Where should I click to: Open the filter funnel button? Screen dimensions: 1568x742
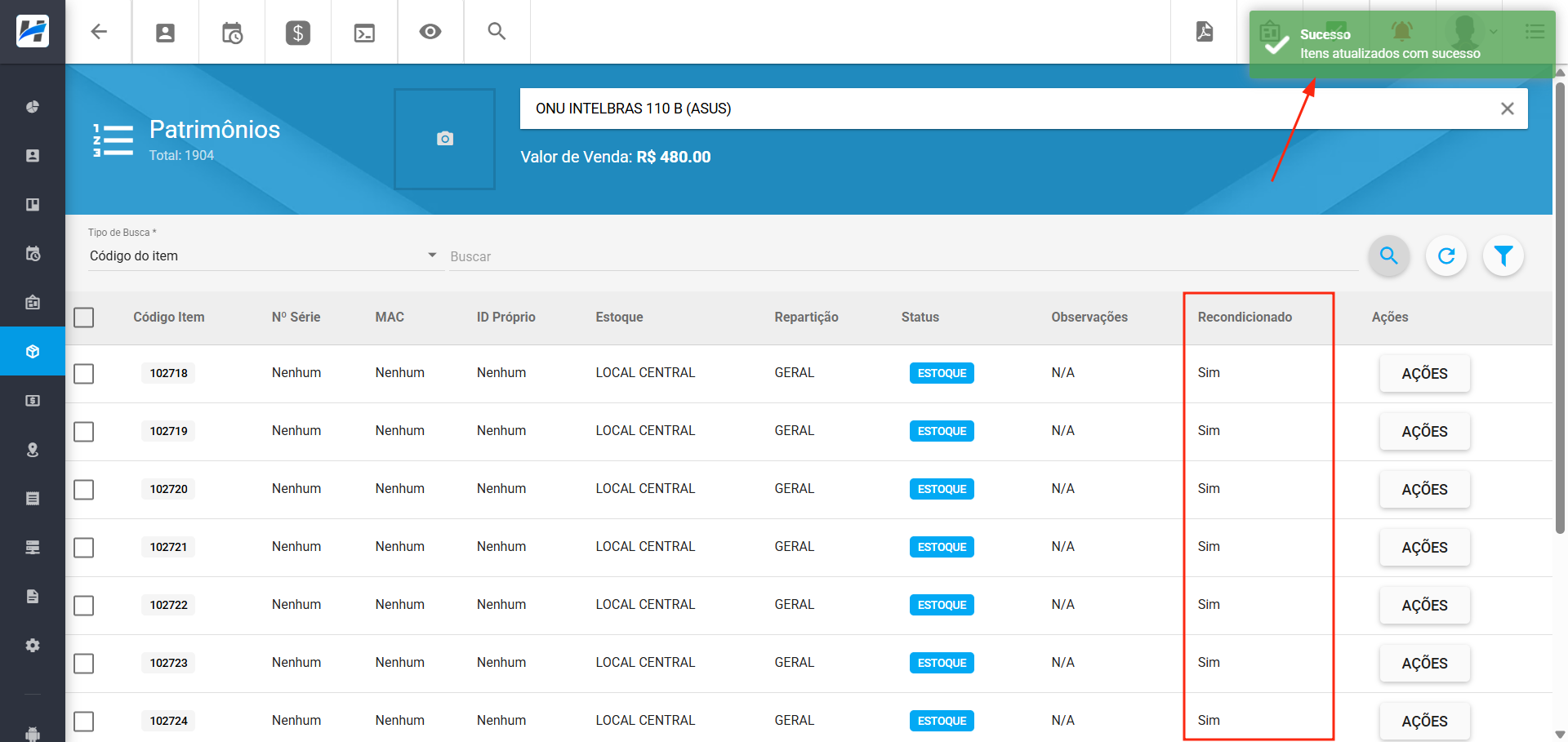pyautogui.click(x=1503, y=256)
